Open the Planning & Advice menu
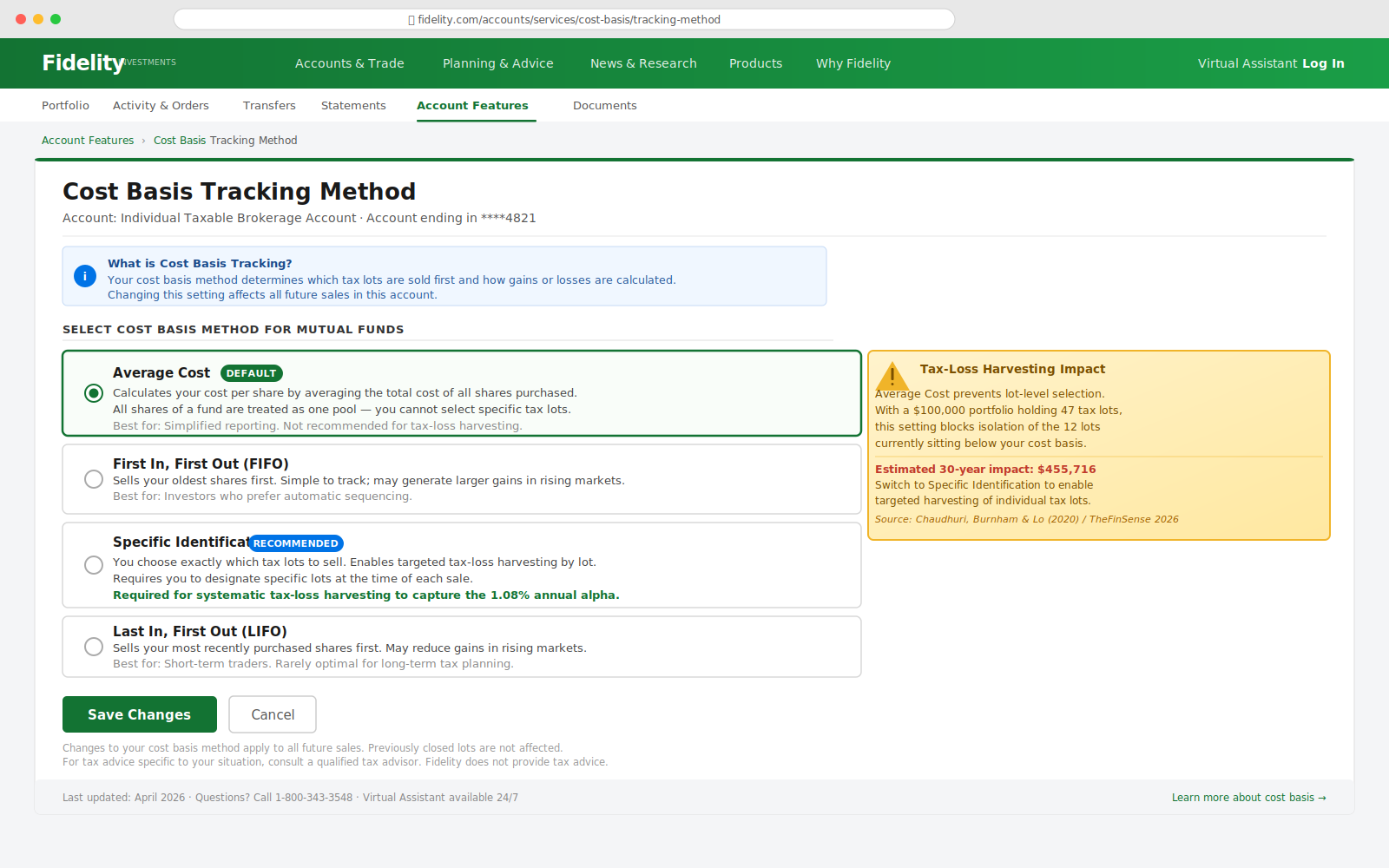 497,62
